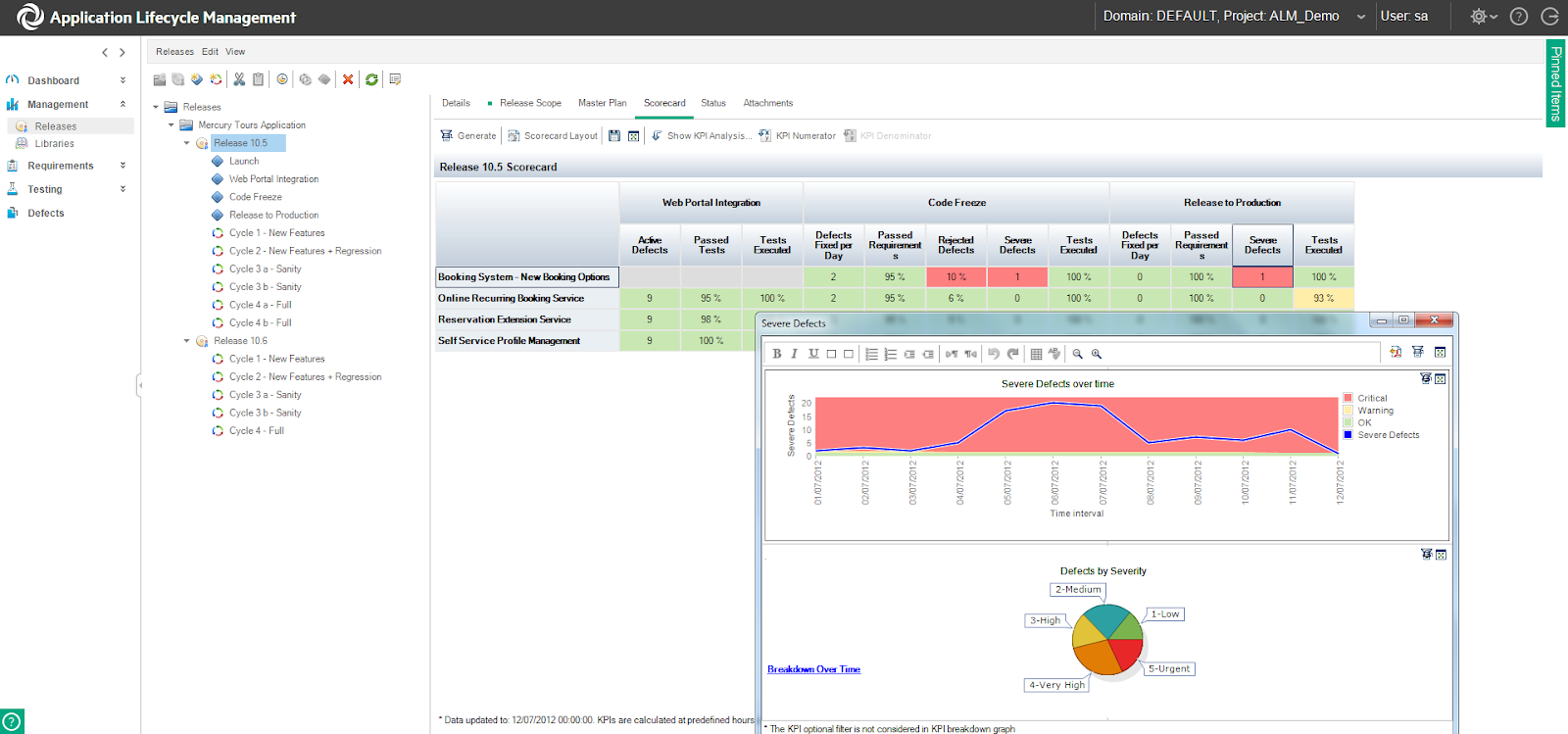Viewport: 1568px width, 734px height.
Task: Open the help question mark icon in header
Action: pyautogui.click(x=1519, y=17)
